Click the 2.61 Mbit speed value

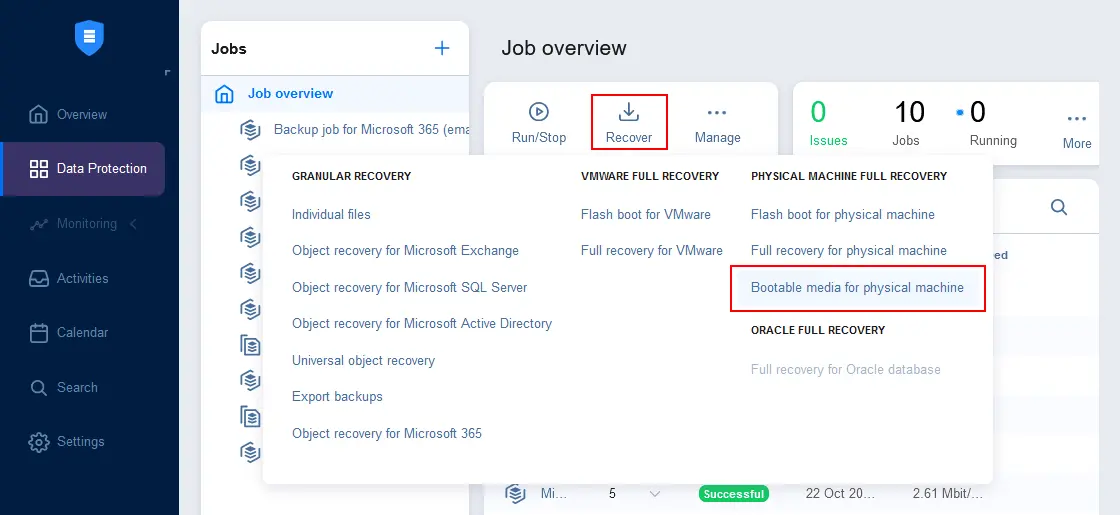point(948,494)
